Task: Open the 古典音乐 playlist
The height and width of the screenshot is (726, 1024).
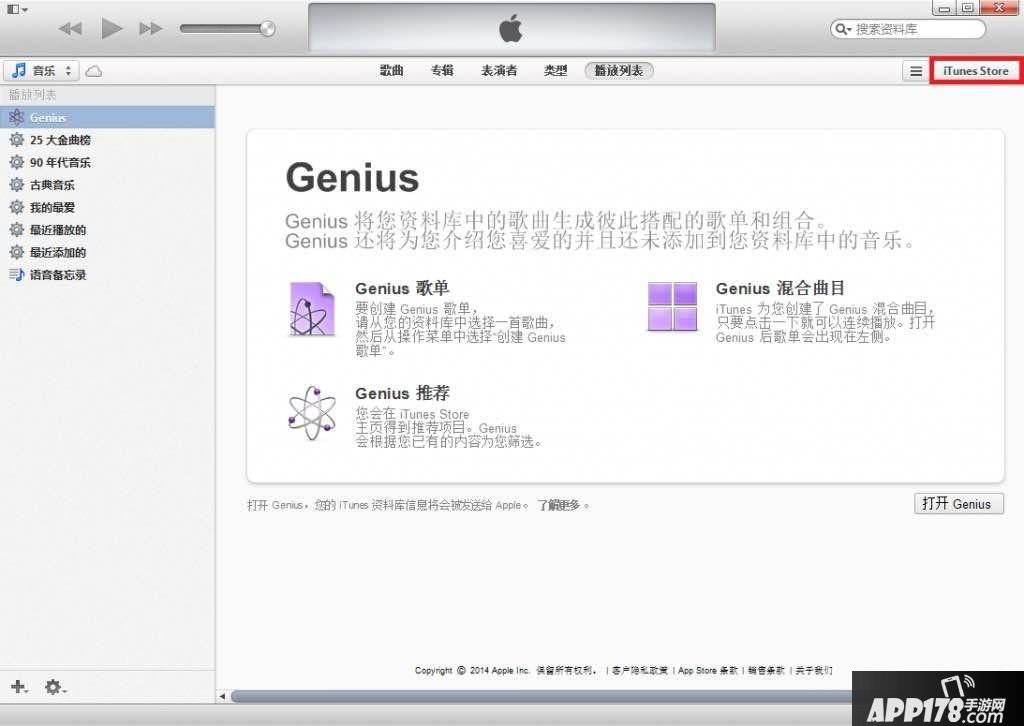Action: [107, 185]
